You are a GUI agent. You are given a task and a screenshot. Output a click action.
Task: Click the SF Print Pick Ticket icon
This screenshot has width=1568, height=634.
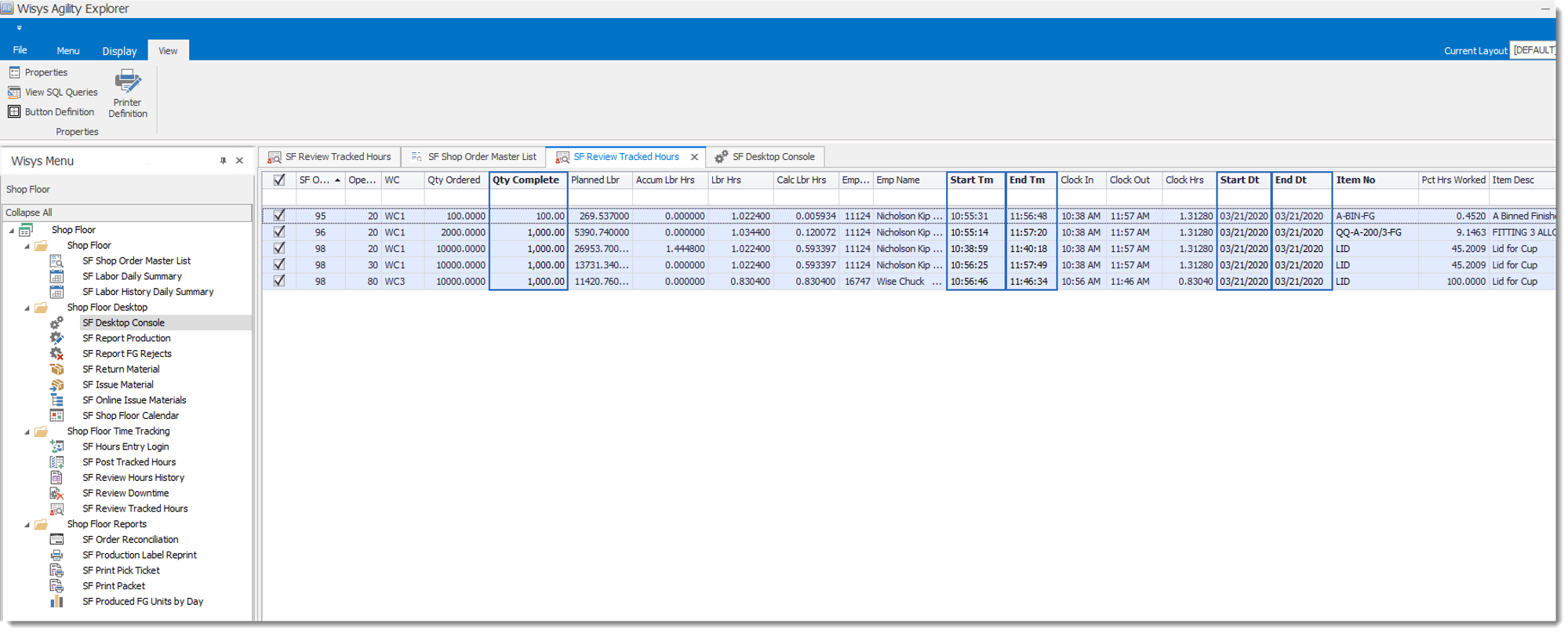click(56, 570)
